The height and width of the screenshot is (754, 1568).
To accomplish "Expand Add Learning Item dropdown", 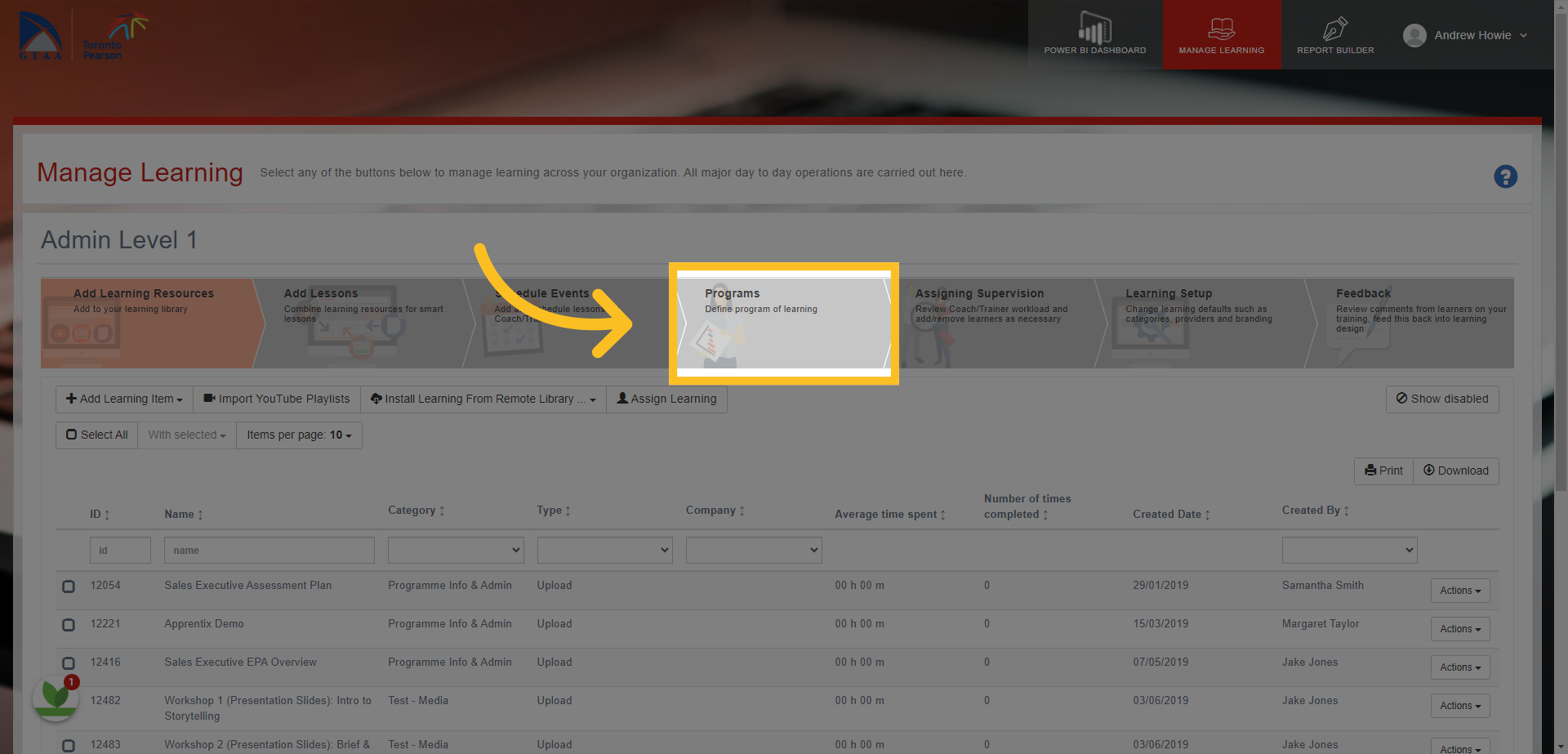I will [x=124, y=399].
